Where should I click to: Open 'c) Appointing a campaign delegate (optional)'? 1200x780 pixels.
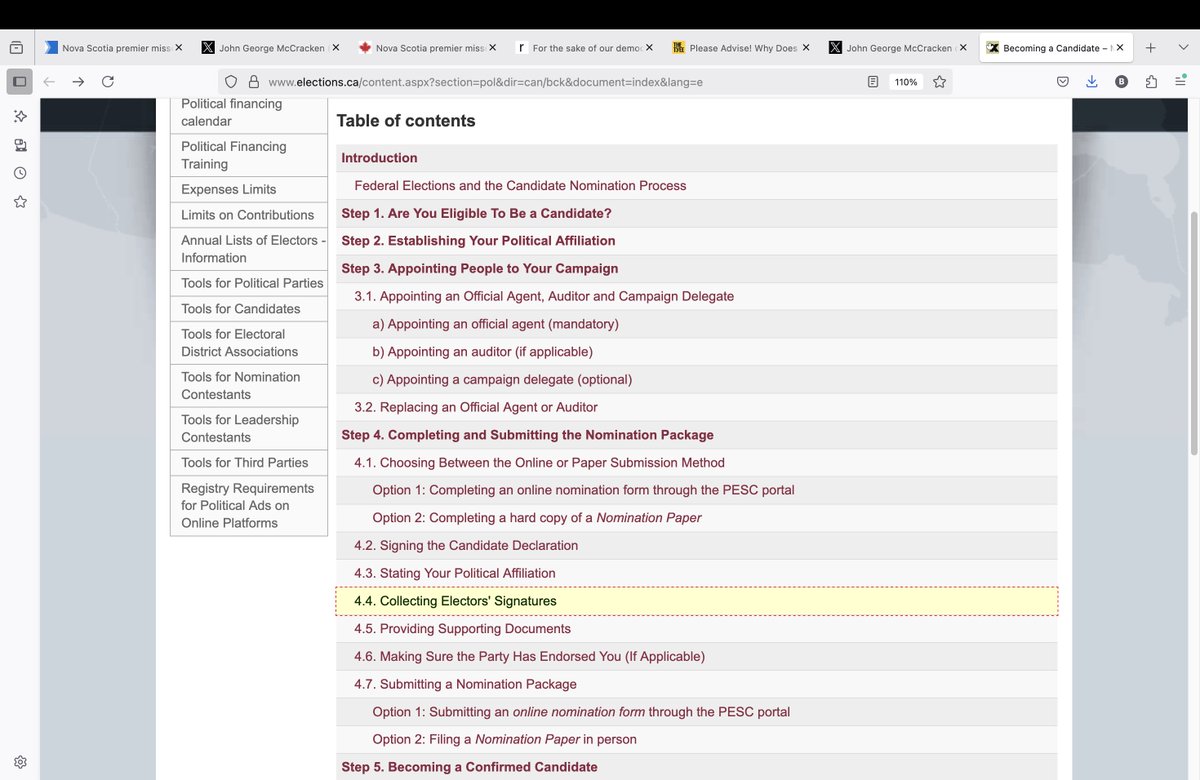pyautogui.click(x=502, y=380)
